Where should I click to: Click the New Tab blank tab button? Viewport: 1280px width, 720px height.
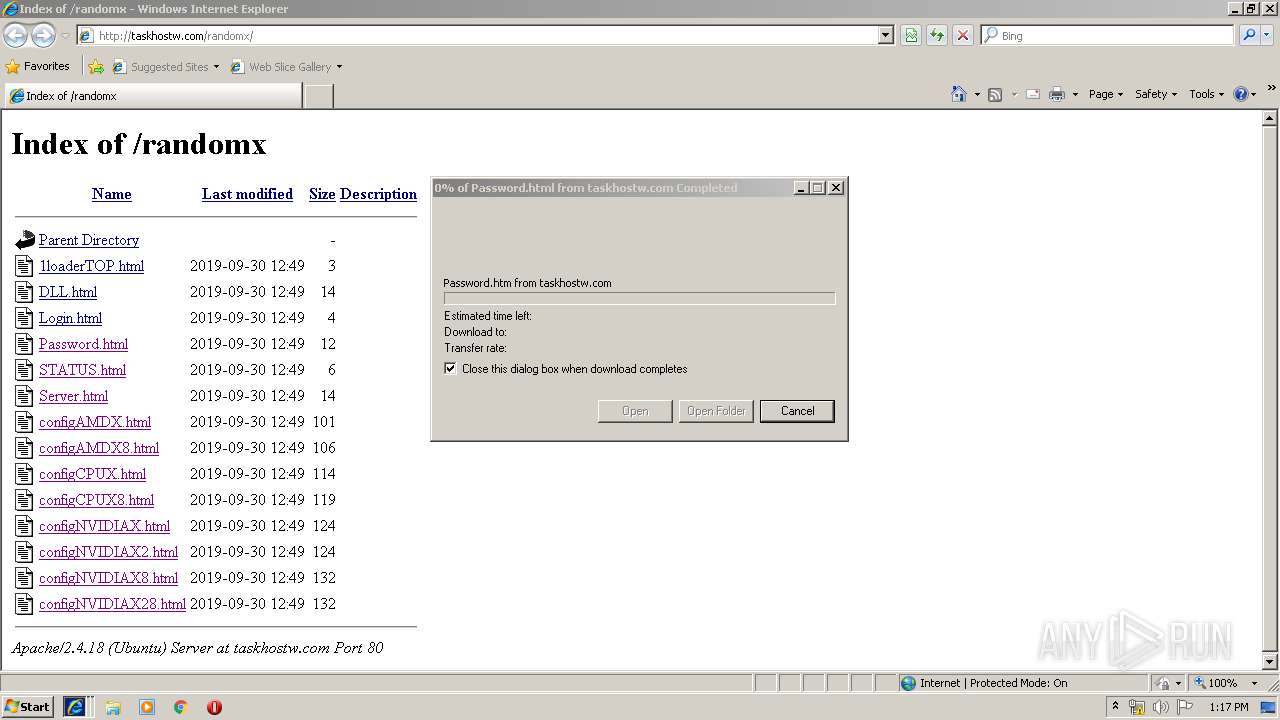coord(318,96)
